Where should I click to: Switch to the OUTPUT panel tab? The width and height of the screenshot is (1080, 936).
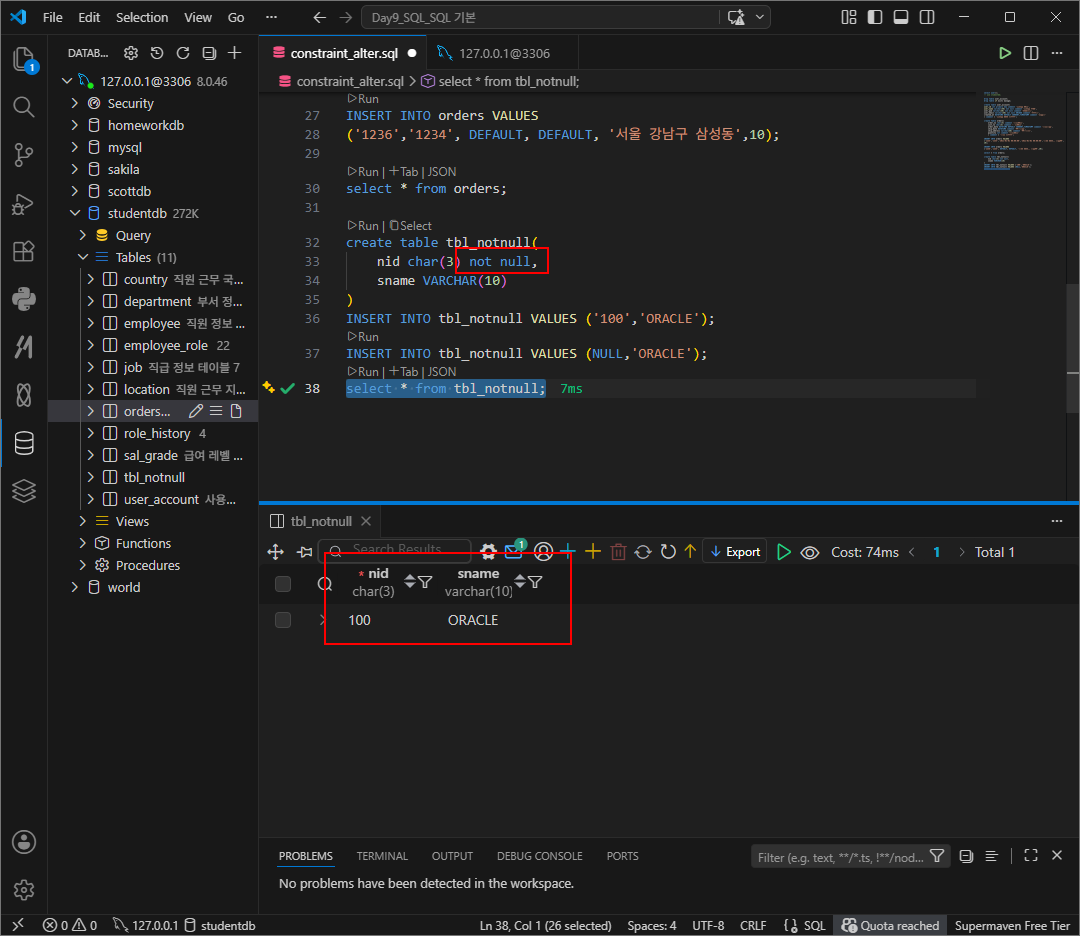pos(453,856)
